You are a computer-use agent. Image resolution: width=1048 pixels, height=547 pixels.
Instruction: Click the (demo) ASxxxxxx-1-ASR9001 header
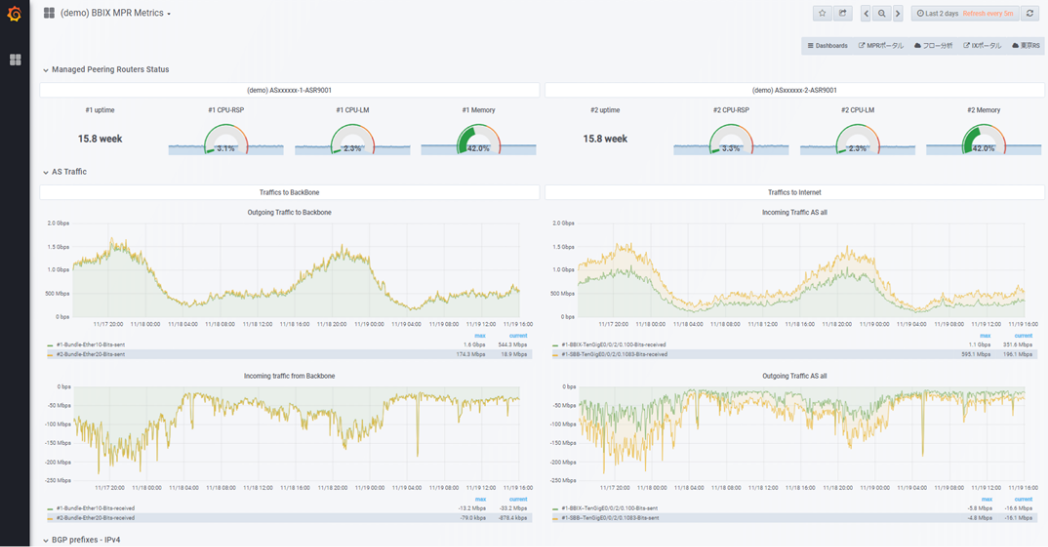point(289,90)
